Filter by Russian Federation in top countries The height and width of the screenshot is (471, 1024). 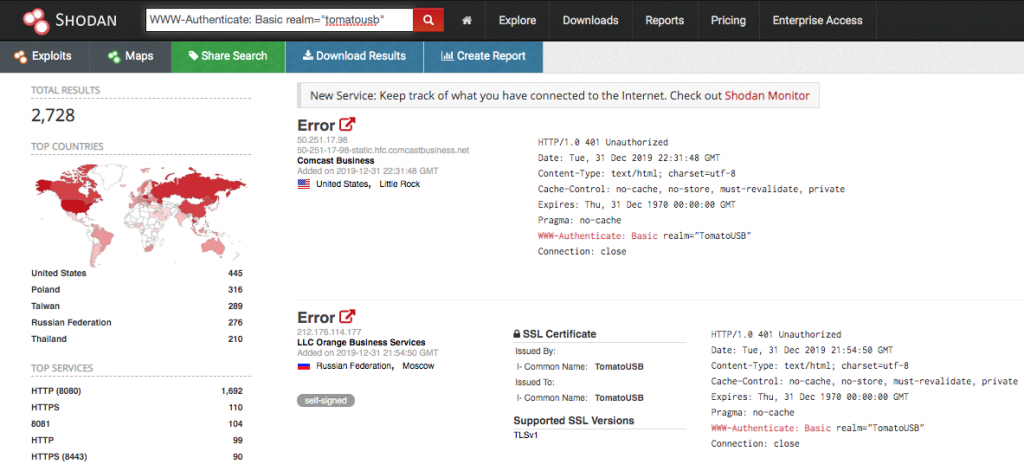[71, 322]
